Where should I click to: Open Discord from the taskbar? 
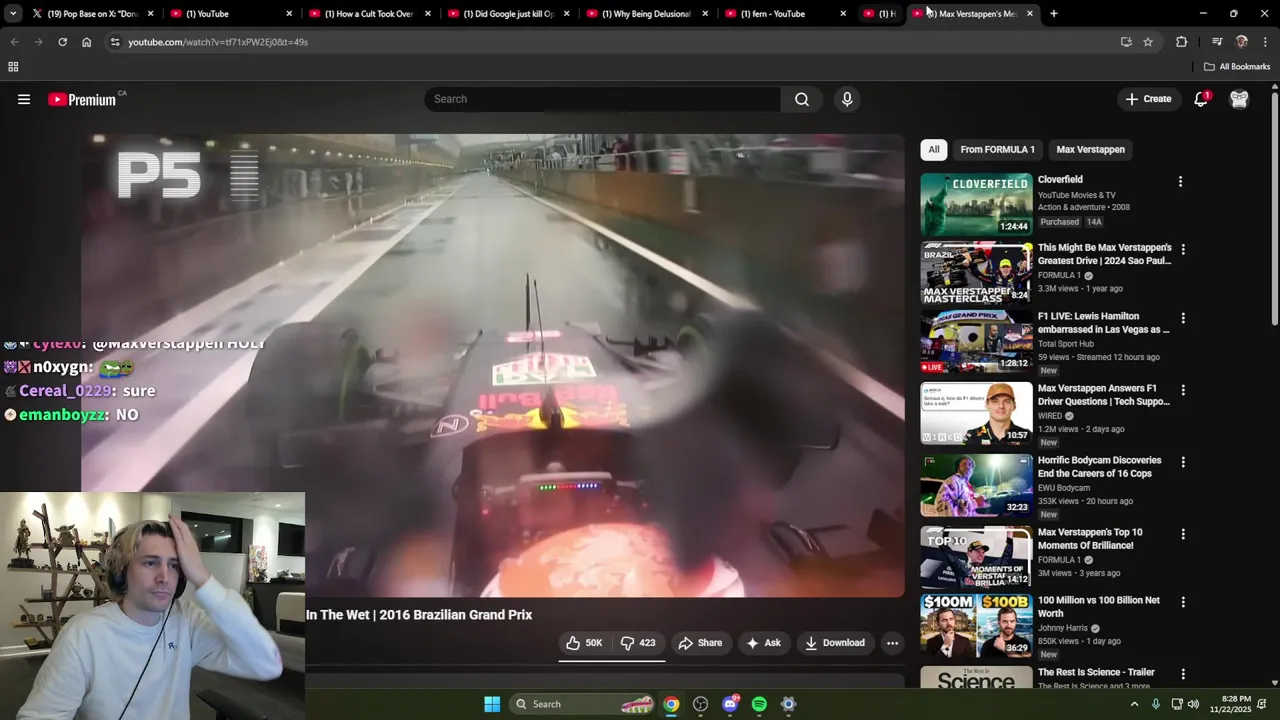tap(730, 704)
